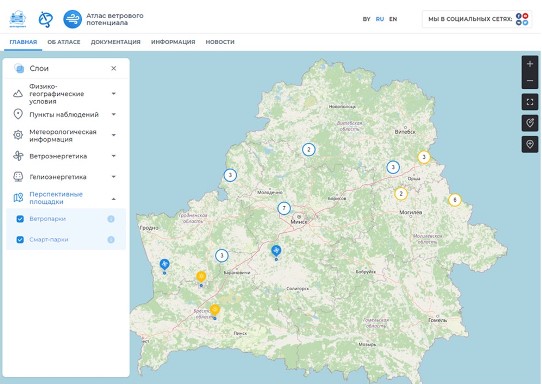Click blue cluster 7 near Minsk

pyautogui.click(x=284, y=208)
